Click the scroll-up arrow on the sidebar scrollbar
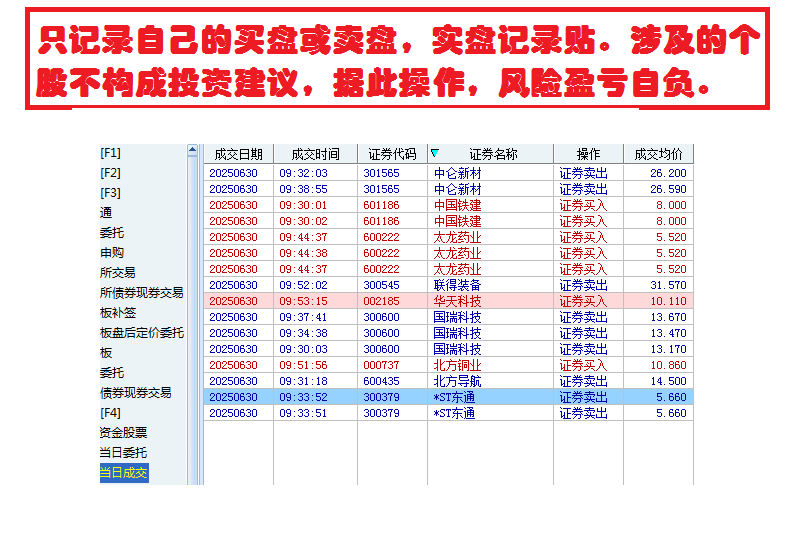 (192, 150)
